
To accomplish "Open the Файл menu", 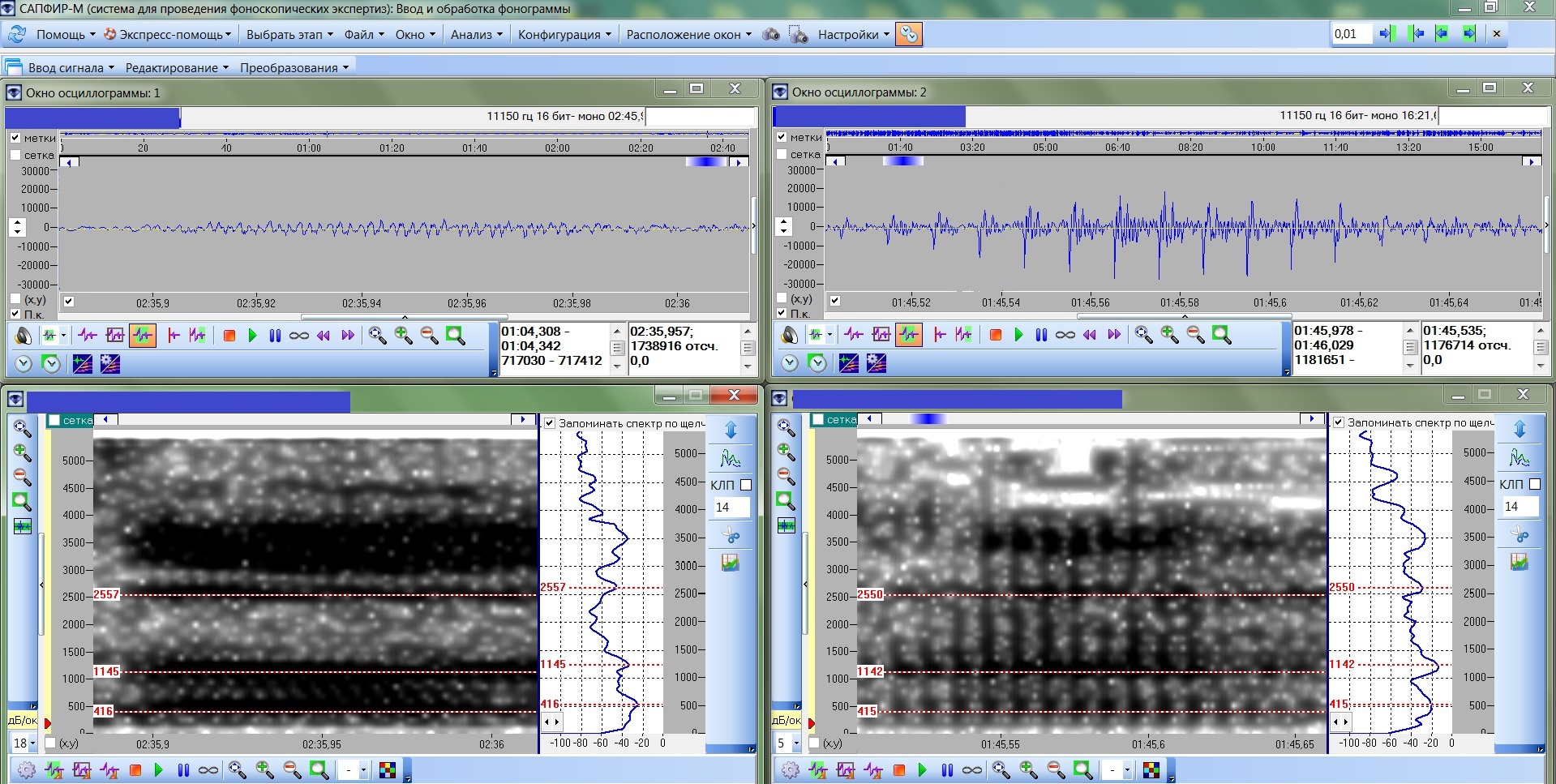I will pos(364,35).
